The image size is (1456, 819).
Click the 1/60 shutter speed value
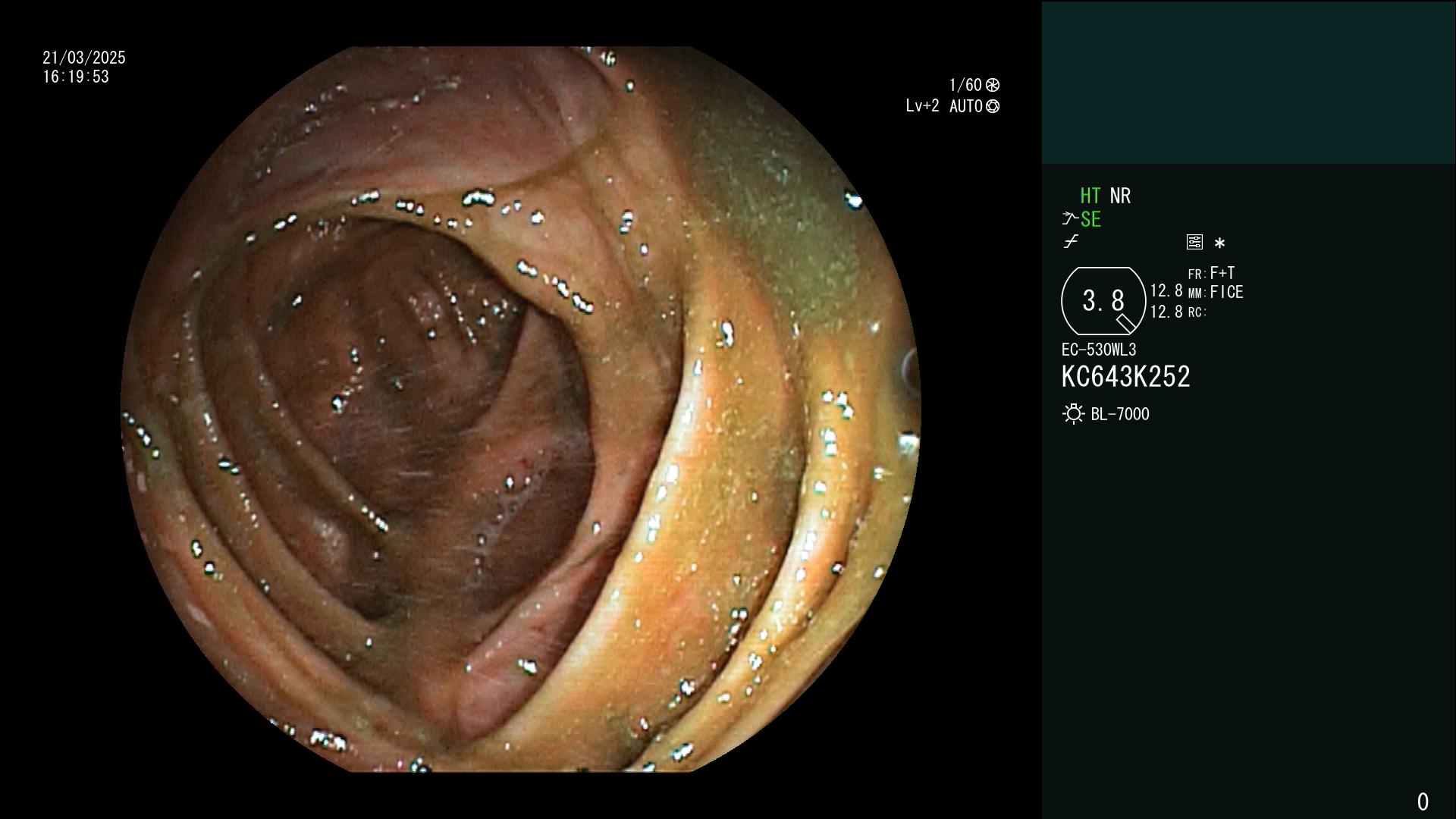point(965,85)
